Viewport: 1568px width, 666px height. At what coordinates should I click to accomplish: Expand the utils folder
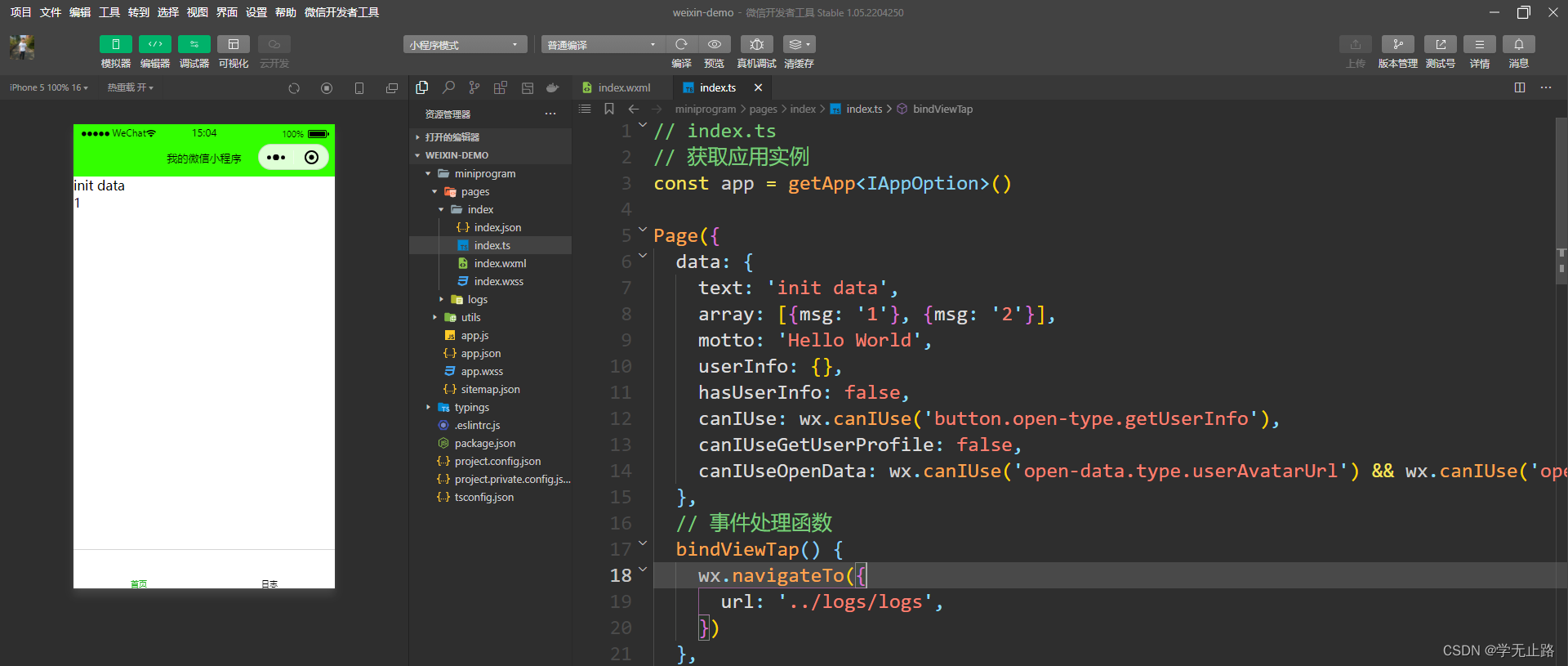pyautogui.click(x=490, y=317)
